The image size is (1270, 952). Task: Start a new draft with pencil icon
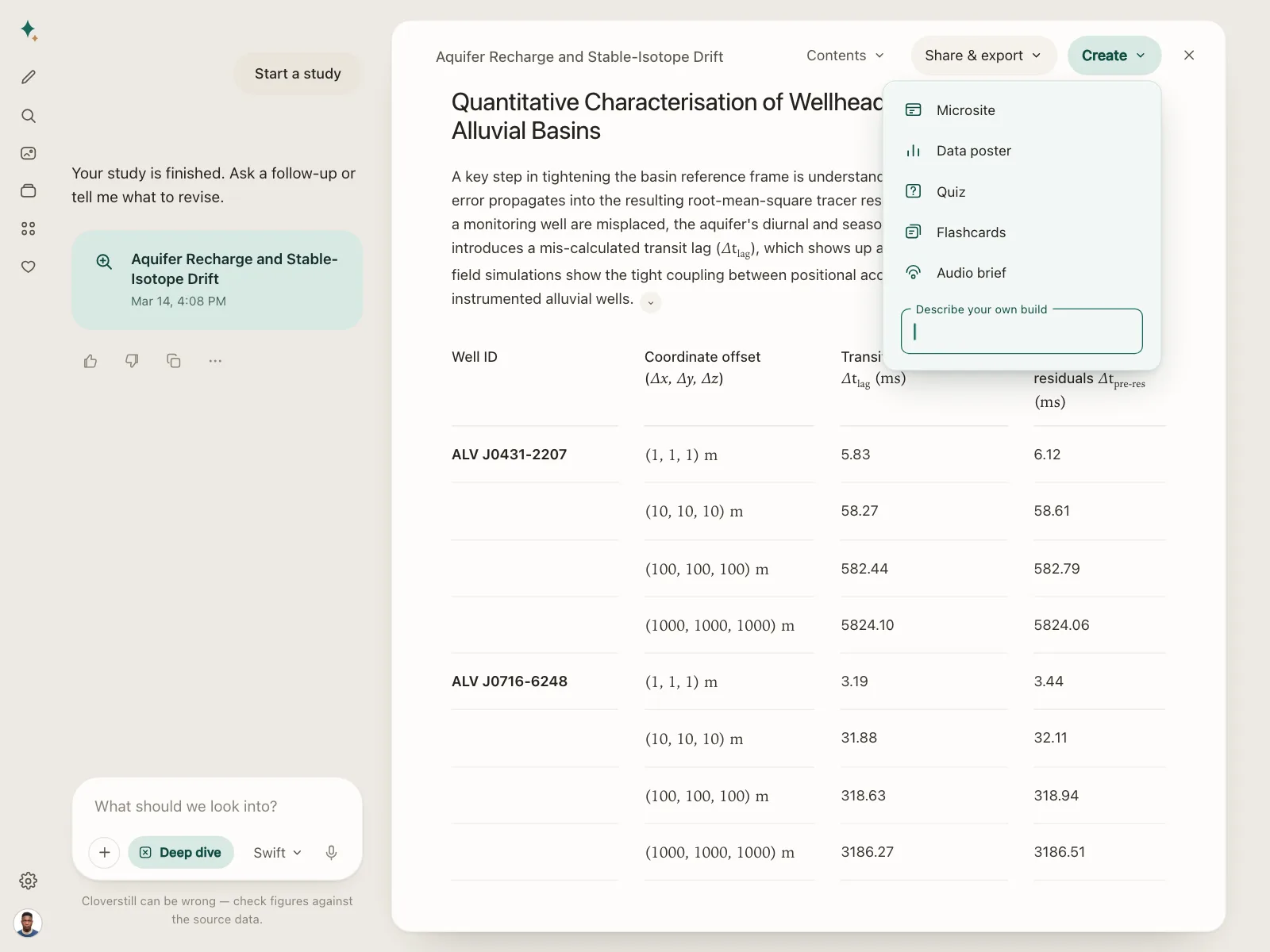click(29, 77)
